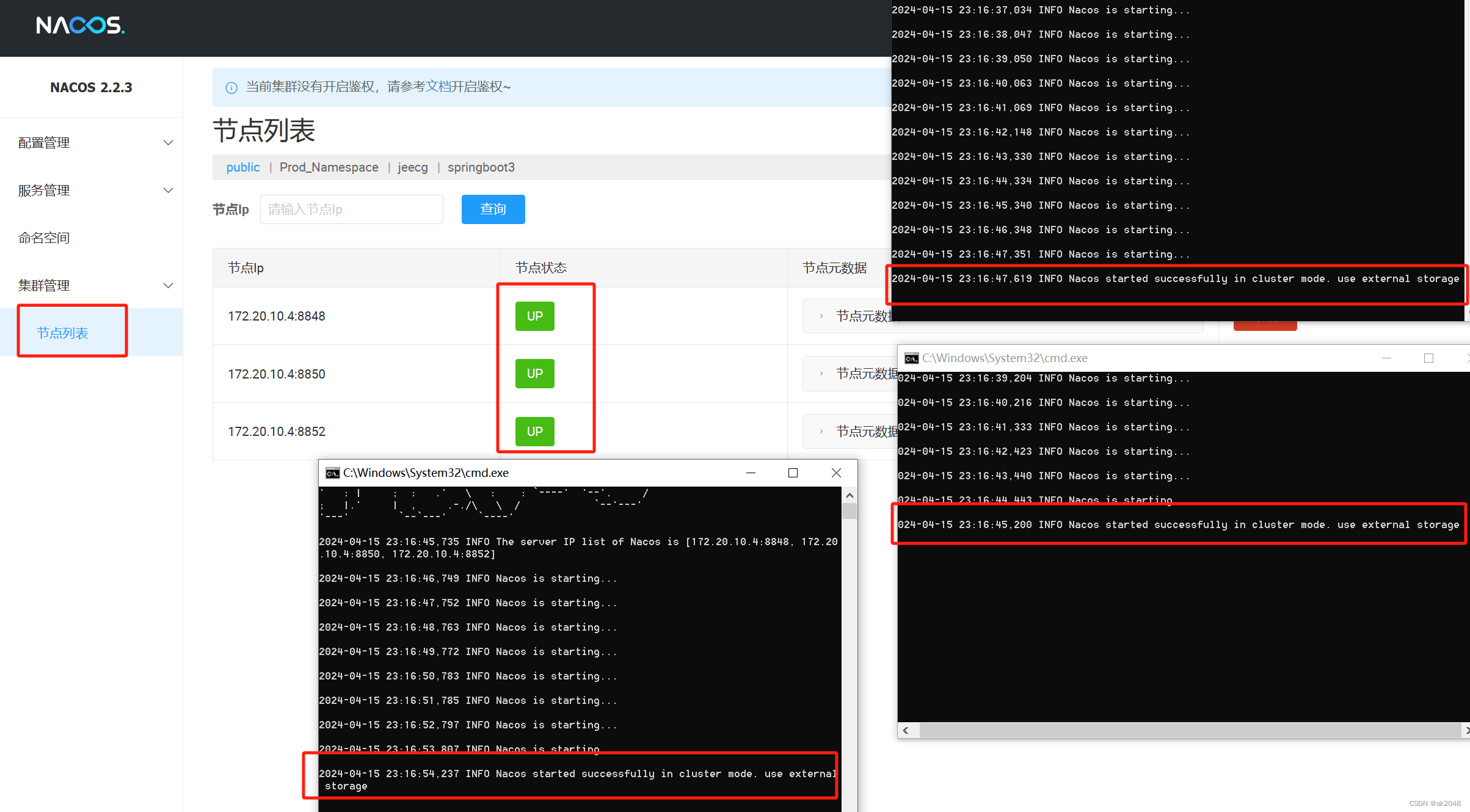Click horizontal scrollbar in right cmd window
1470x812 pixels.
(x=1189, y=730)
